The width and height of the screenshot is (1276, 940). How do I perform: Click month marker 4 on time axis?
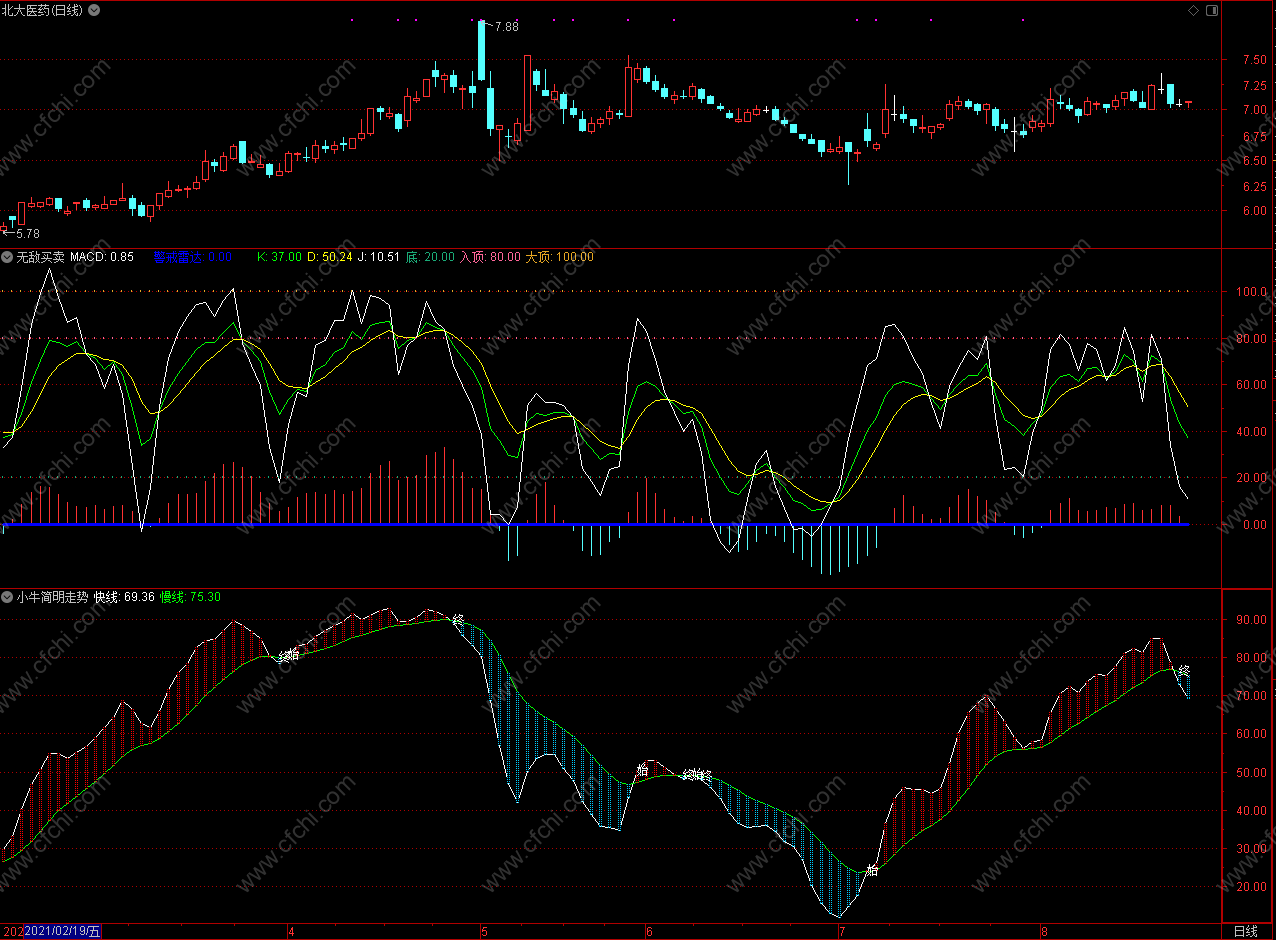click(291, 931)
